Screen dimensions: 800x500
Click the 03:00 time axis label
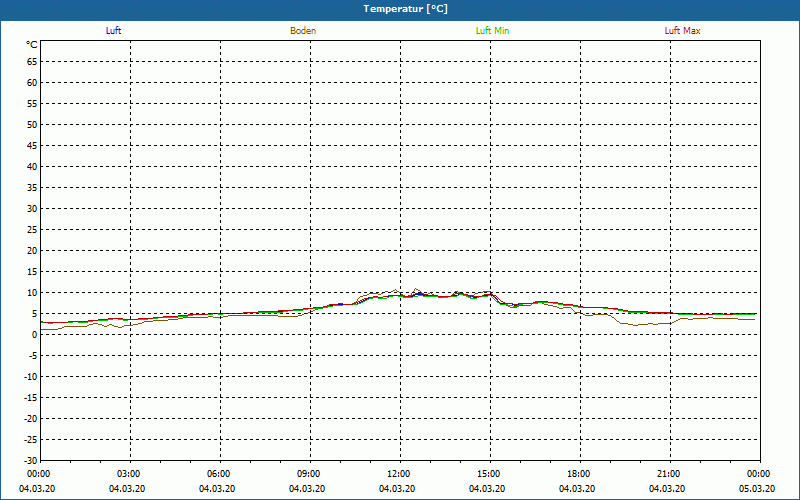[x=129, y=474]
